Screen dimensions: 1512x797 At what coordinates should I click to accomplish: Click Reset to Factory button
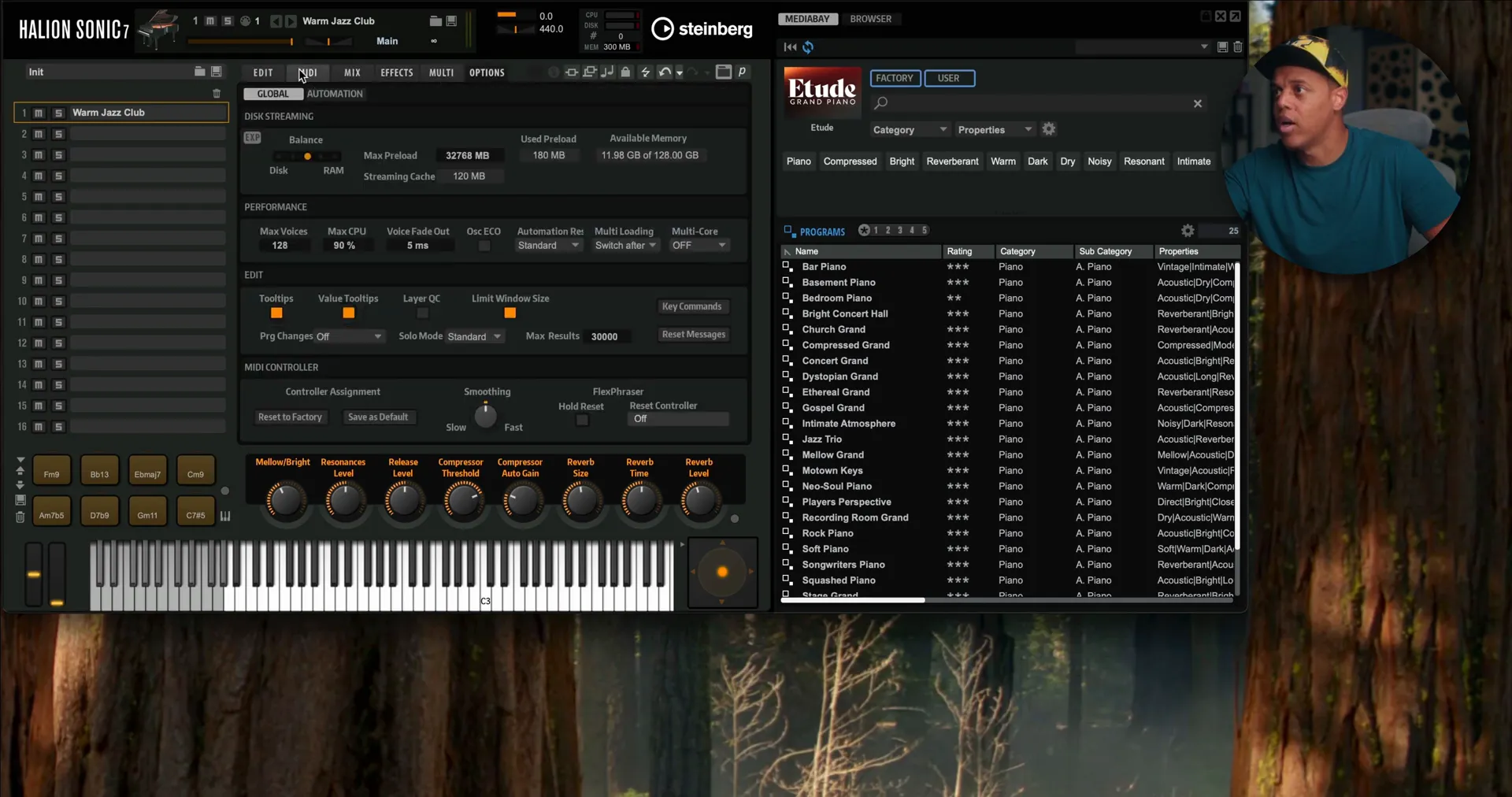(290, 417)
